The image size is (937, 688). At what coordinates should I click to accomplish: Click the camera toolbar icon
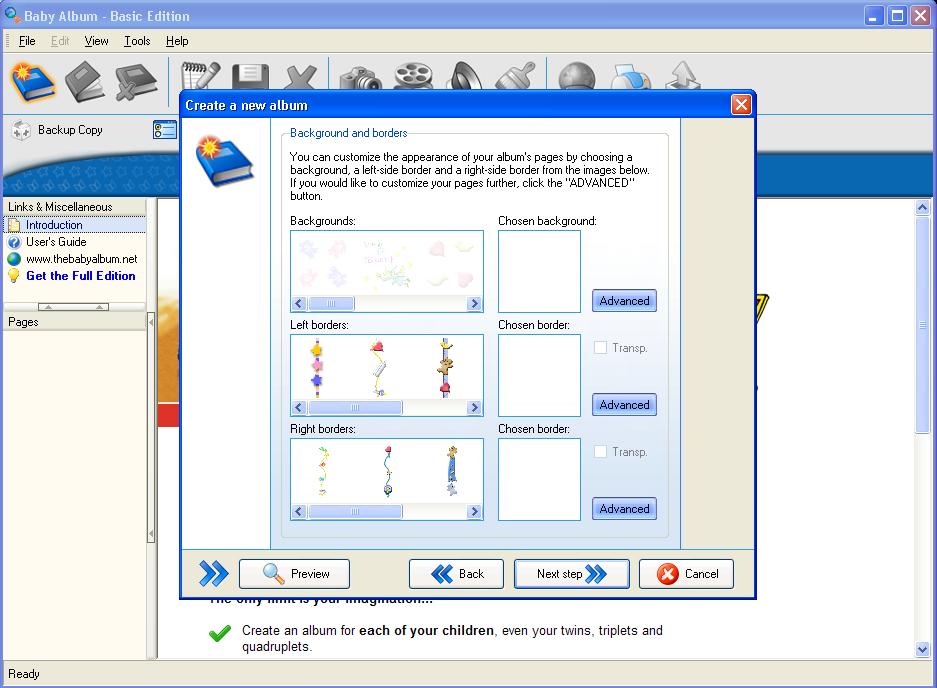pos(361,78)
